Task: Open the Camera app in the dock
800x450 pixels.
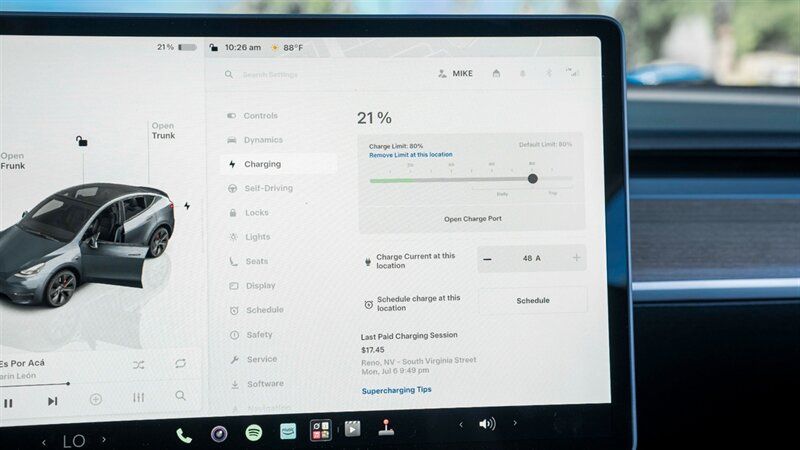Action: tap(219, 434)
